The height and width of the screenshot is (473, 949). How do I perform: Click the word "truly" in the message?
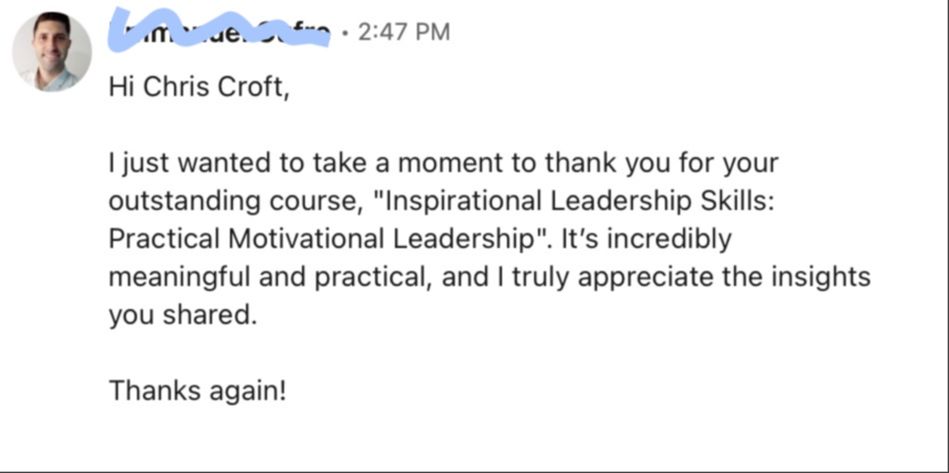point(533,277)
